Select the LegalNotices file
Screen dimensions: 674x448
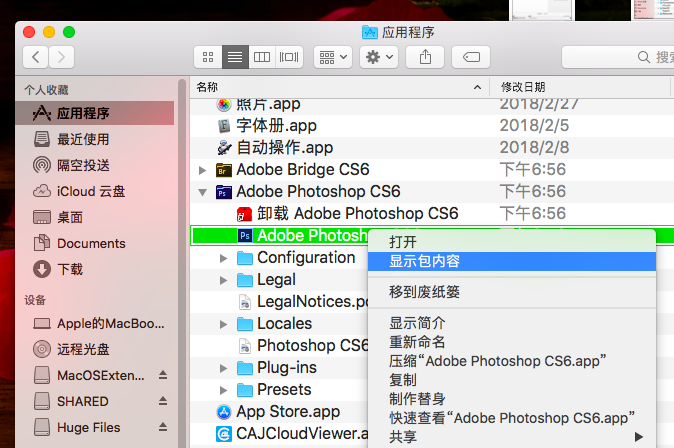click(279, 301)
